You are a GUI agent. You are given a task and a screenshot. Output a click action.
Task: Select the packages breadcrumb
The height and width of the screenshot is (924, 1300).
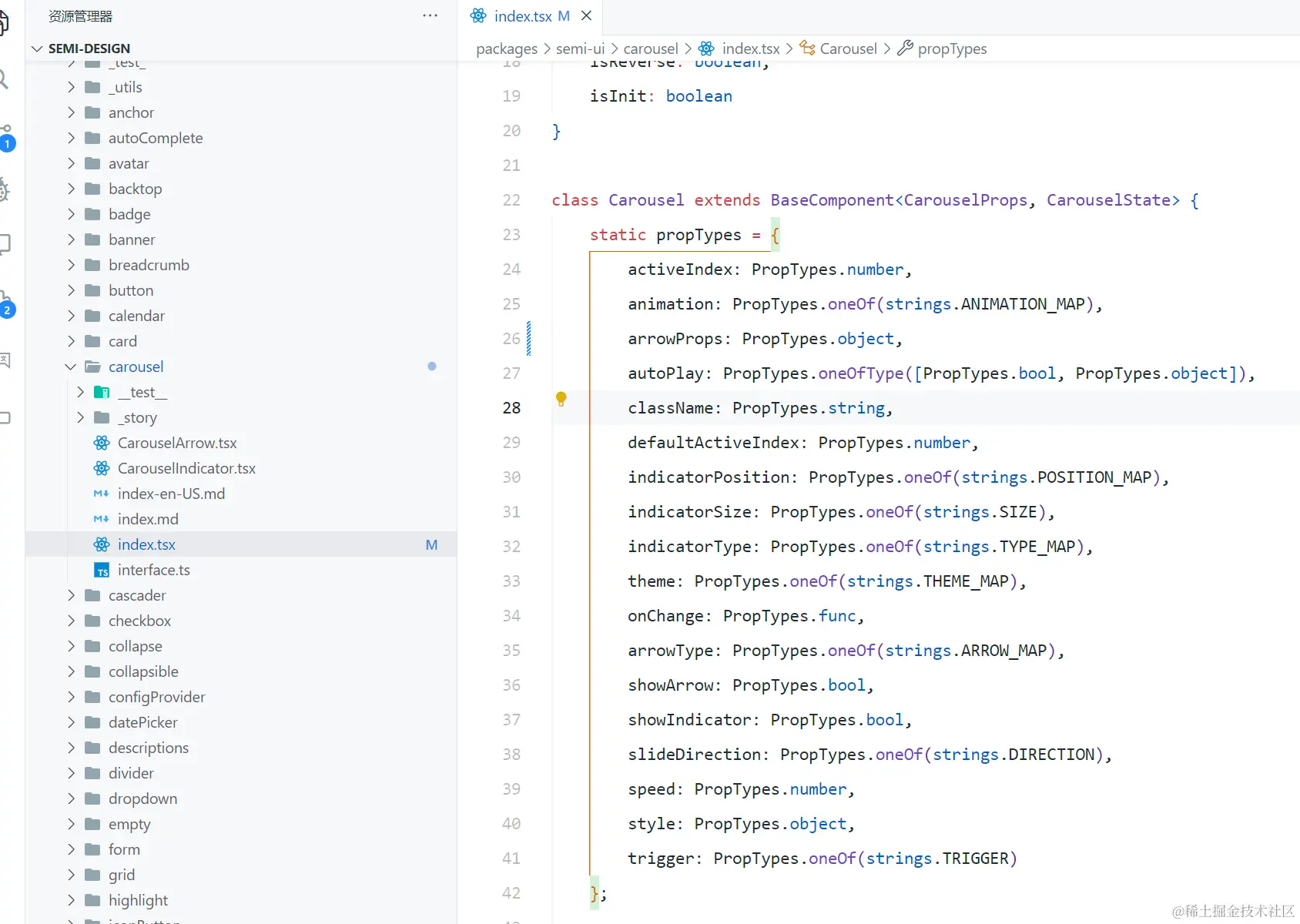point(507,49)
